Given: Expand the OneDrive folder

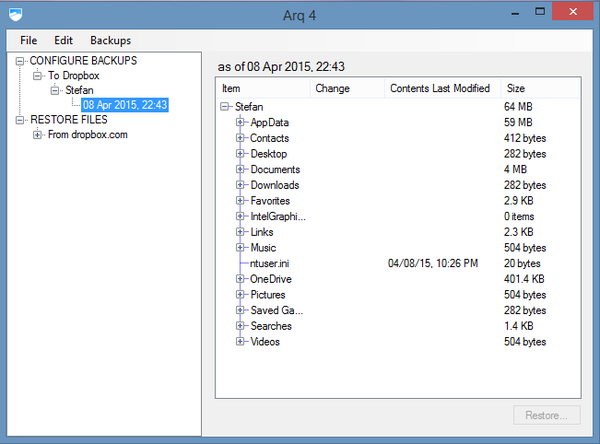Looking at the screenshot, I should [x=240, y=279].
